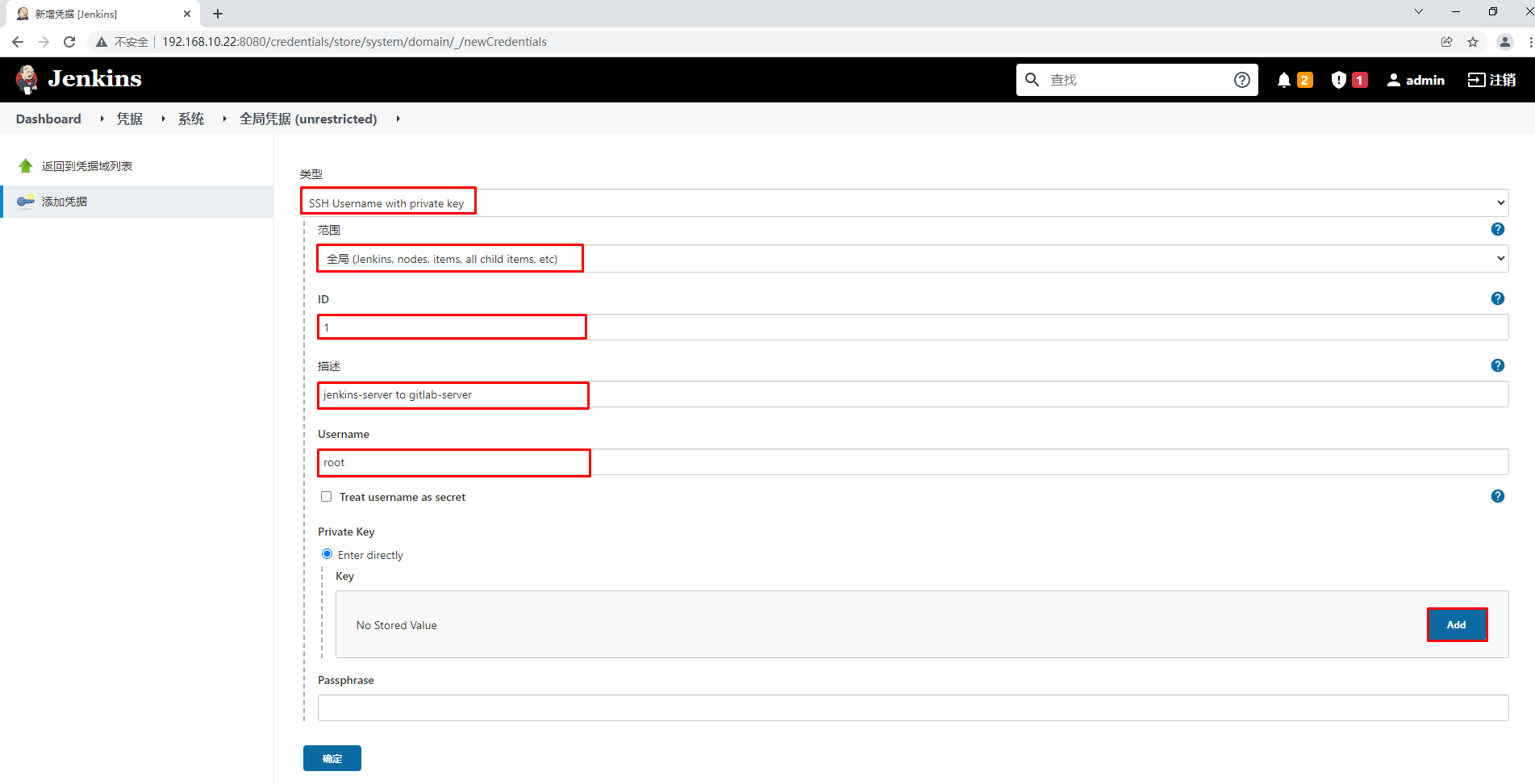Go to 系统 breadcrumb
The image size is (1535, 784).
pos(191,119)
